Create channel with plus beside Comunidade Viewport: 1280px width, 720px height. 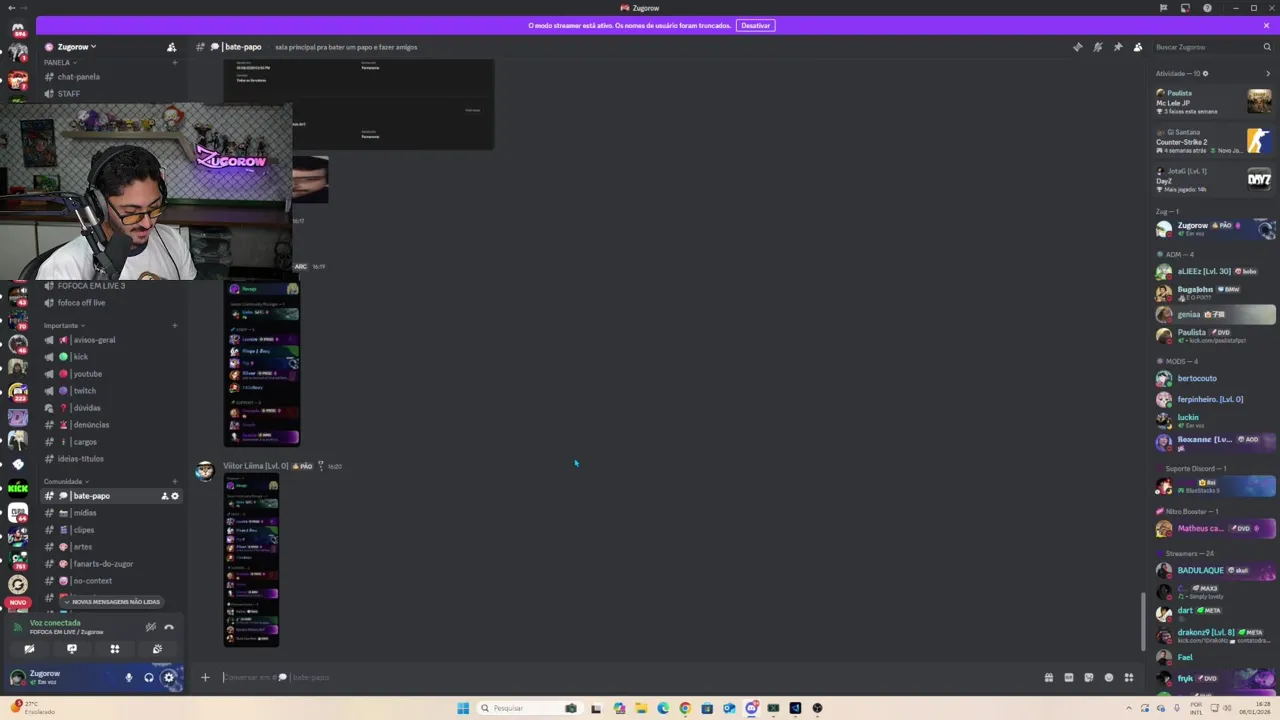point(174,481)
